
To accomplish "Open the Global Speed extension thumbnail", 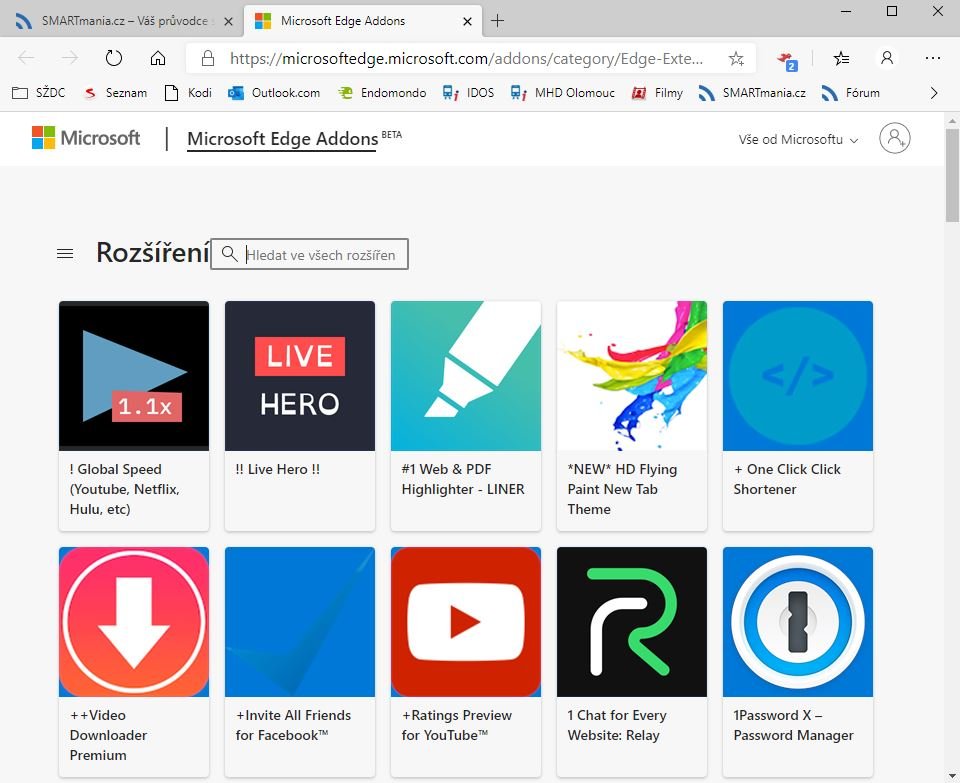I will 134,376.
